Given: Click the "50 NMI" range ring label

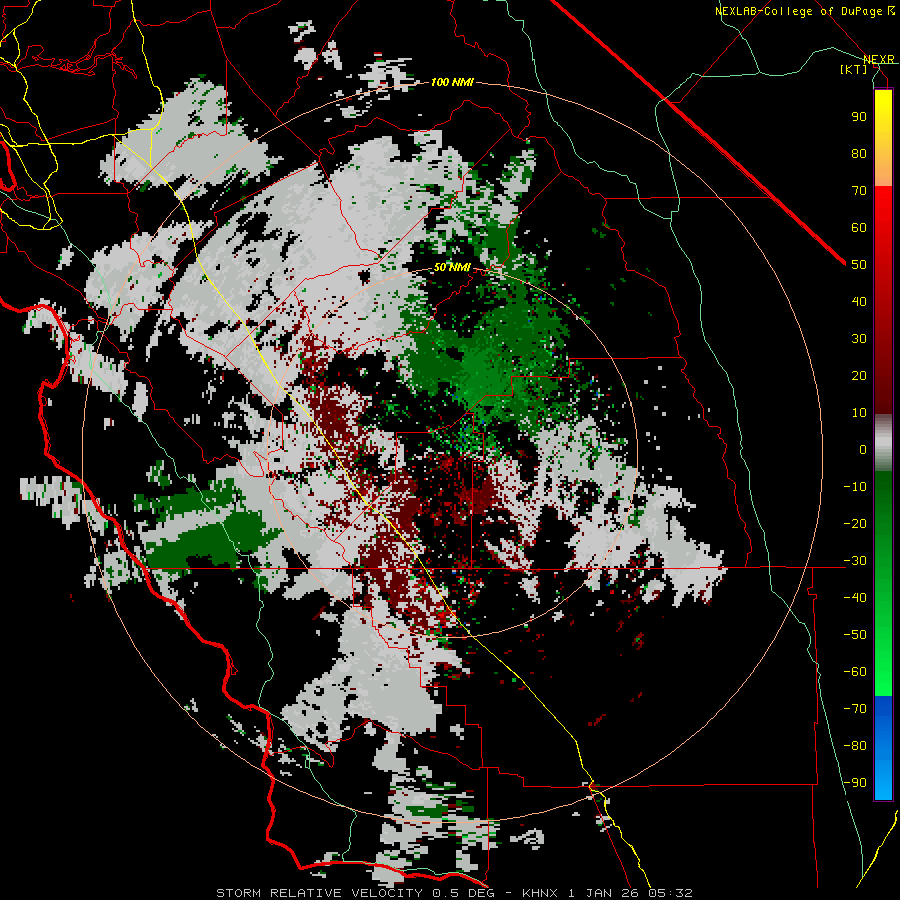Looking at the screenshot, I should click(x=452, y=267).
